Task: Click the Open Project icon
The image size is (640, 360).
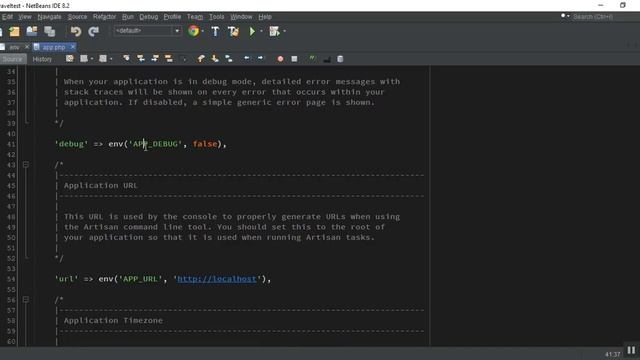Action: click(32, 31)
